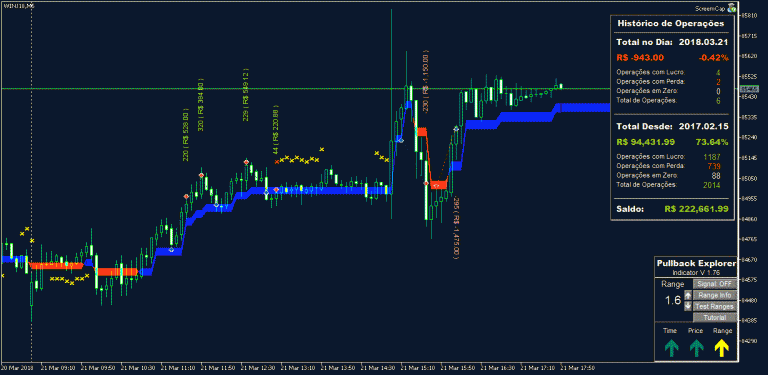The image size is (768, 375).
Task: Decrease Range with the down arrow
Action: pyautogui.click(x=688, y=306)
